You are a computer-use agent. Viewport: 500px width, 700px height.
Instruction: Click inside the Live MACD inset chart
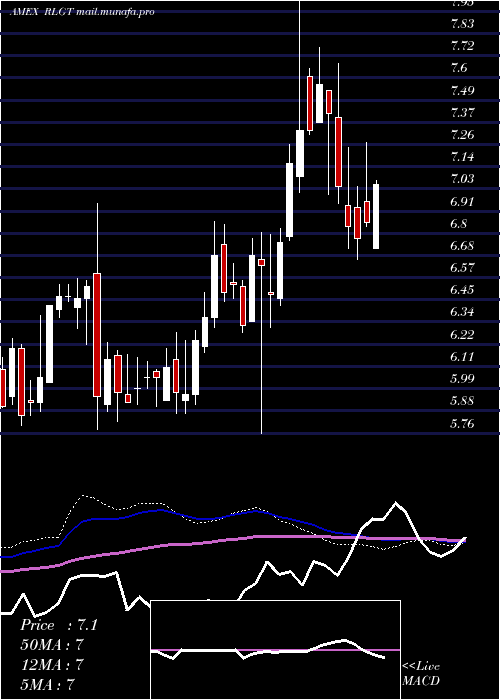click(x=275, y=650)
